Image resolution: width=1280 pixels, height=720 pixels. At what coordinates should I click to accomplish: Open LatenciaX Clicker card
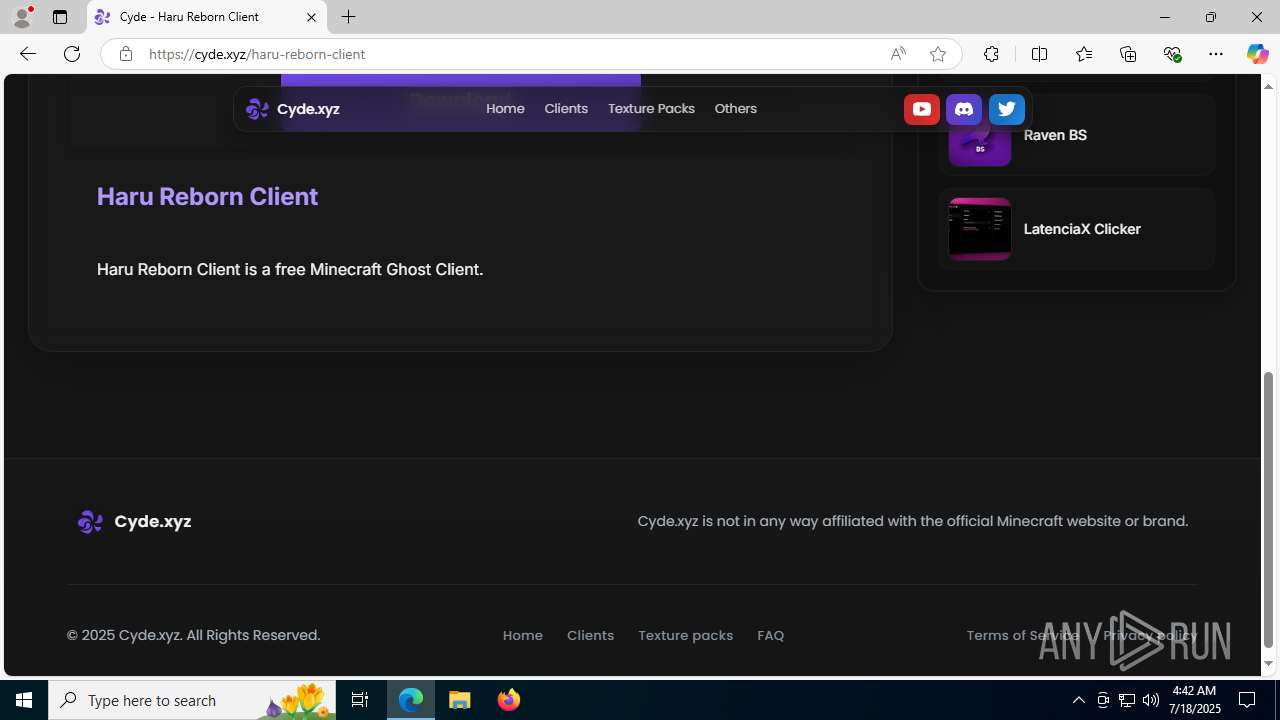1076,229
